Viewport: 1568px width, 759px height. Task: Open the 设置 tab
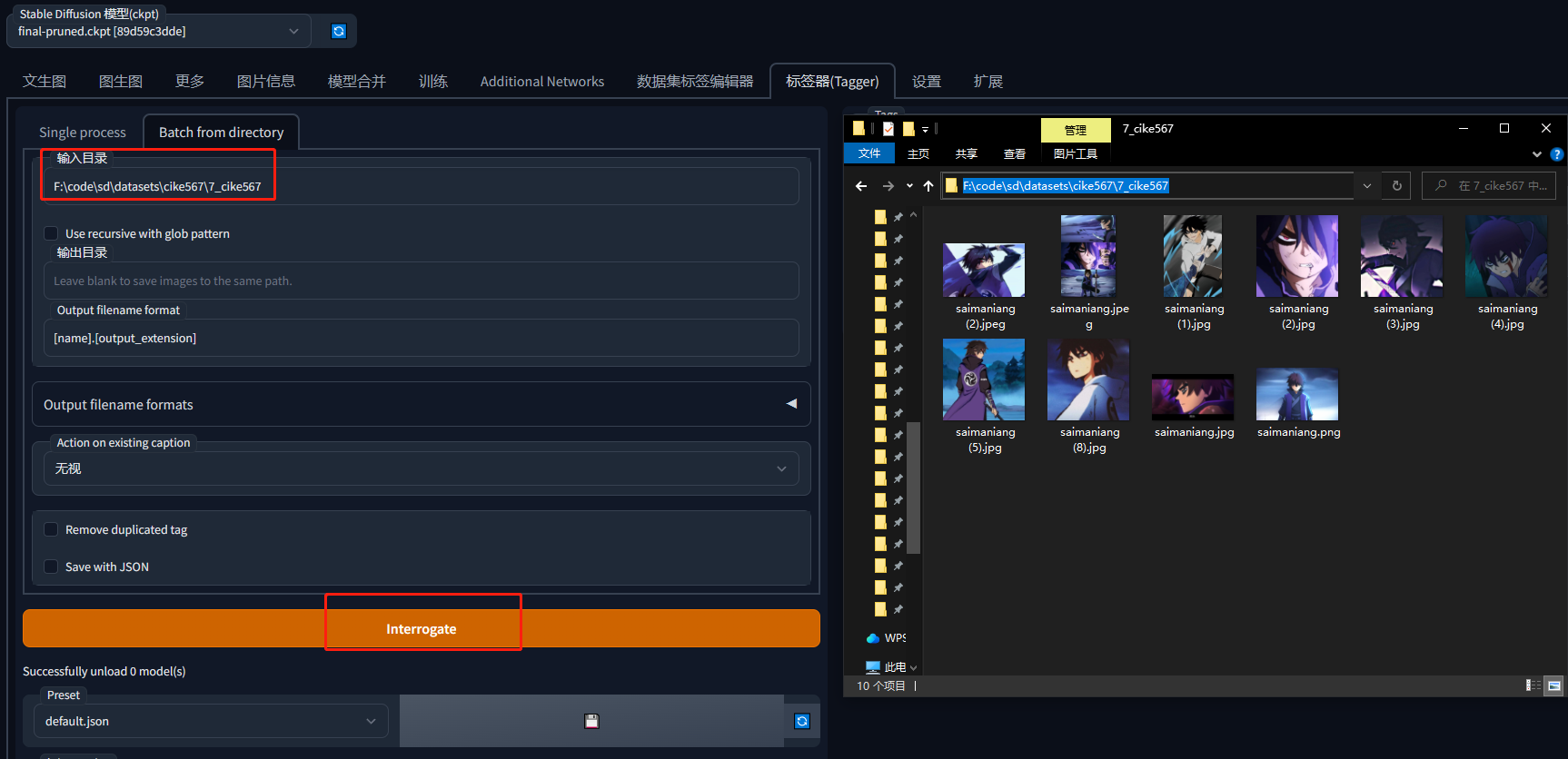pyautogui.click(x=927, y=82)
